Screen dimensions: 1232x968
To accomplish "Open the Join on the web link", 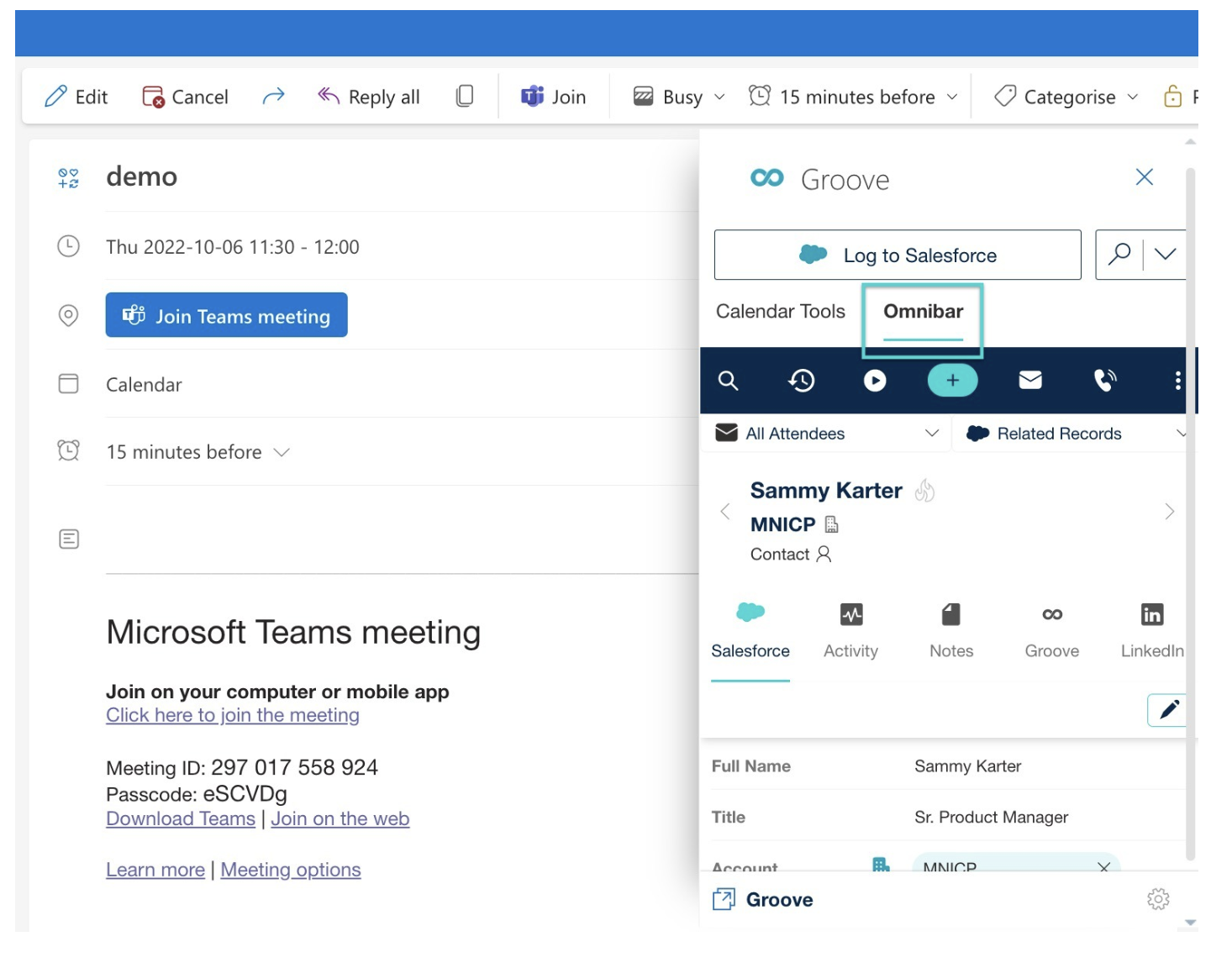I will (x=340, y=818).
